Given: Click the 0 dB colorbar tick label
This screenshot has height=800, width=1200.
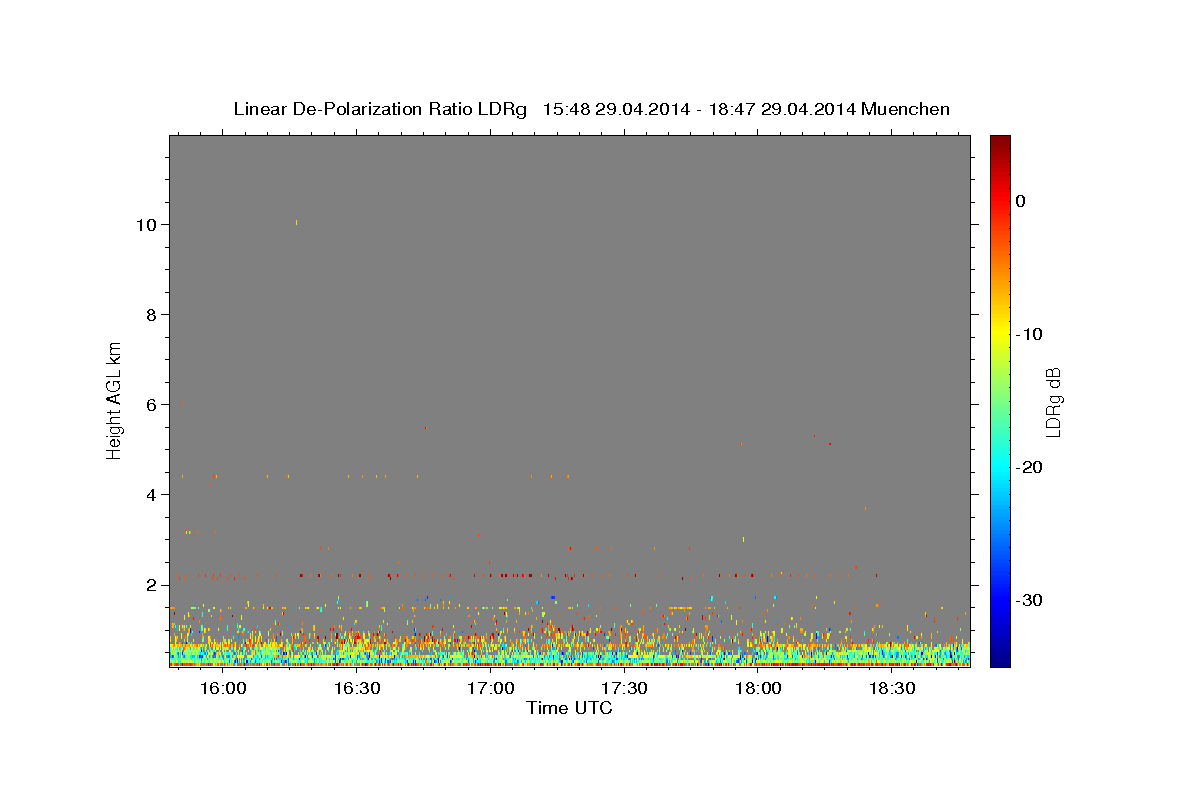Looking at the screenshot, I should pyautogui.click(x=1020, y=201).
